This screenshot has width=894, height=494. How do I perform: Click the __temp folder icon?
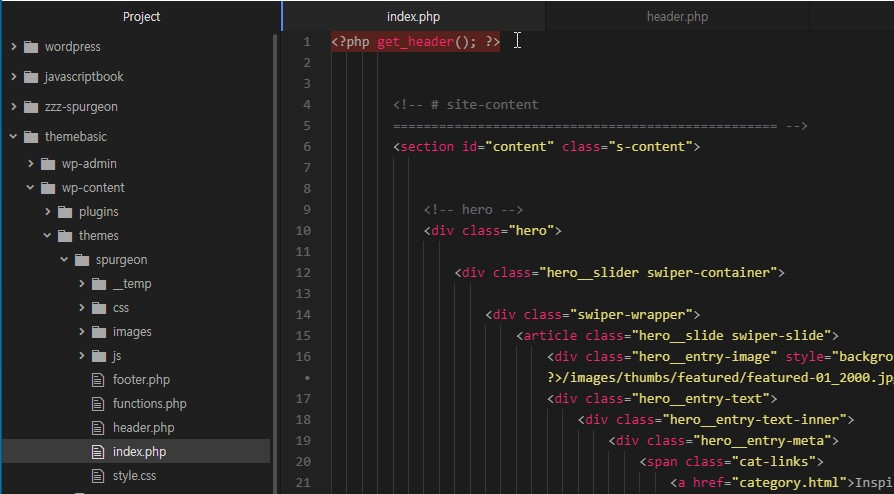[x=99, y=284]
